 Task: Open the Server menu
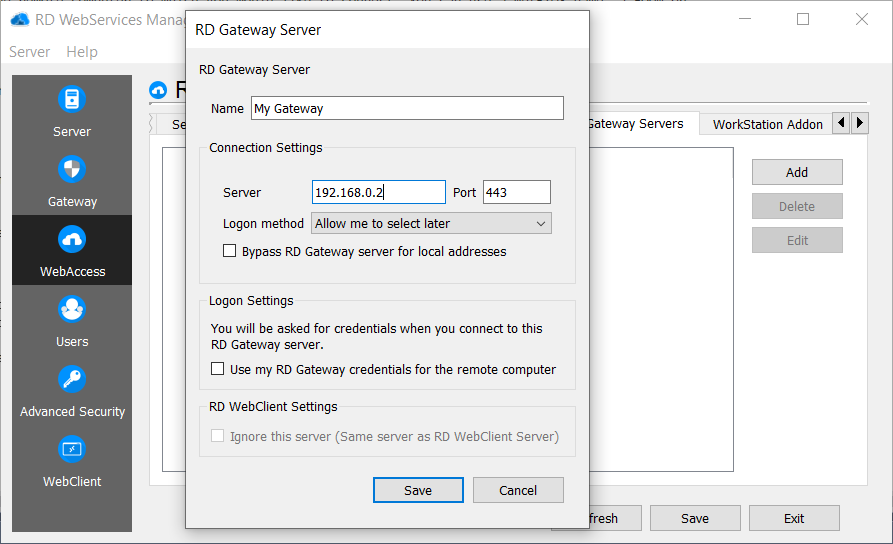coord(29,52)
